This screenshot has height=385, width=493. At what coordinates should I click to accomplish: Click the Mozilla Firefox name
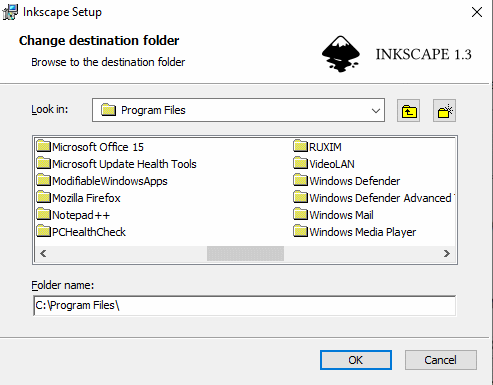coord(86,198)
